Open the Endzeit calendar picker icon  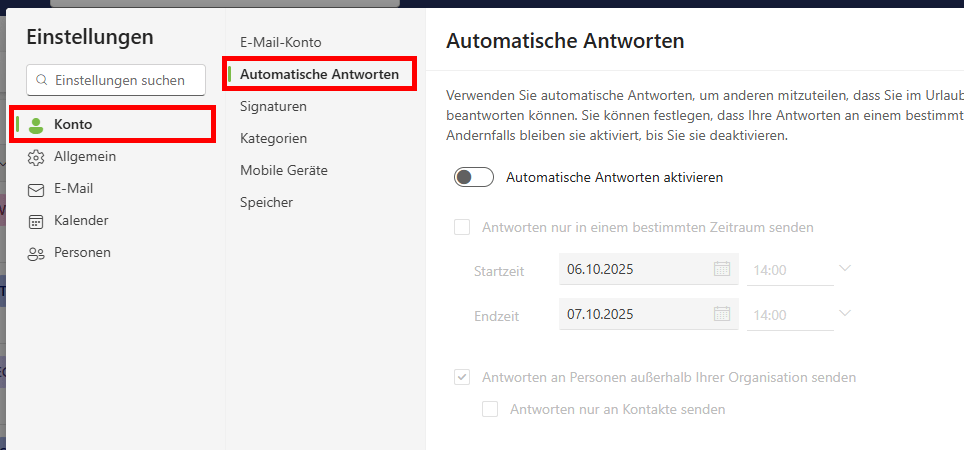click(722, 314)
